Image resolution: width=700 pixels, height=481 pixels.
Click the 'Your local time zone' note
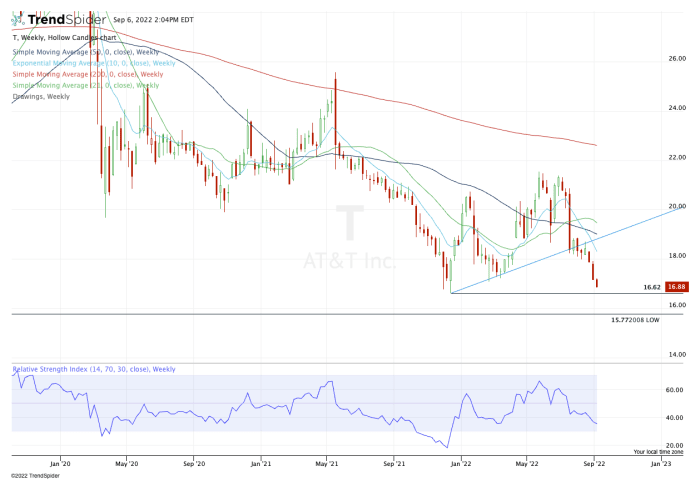click(x=658, y=452)
